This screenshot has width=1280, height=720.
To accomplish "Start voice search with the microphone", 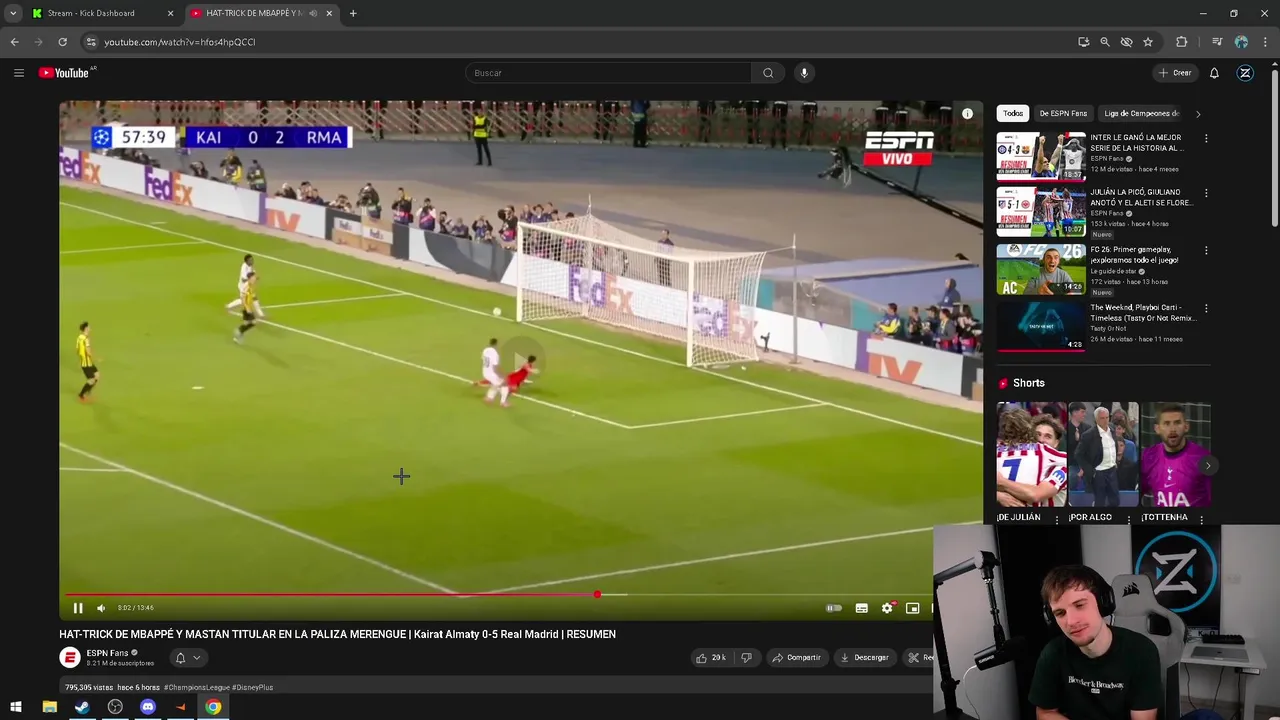I will [x=804, y=73].
